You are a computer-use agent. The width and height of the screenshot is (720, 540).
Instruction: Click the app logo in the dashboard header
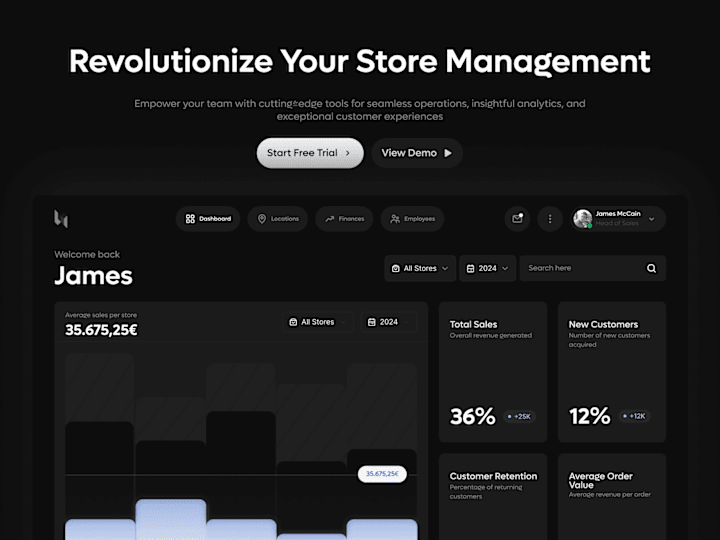[x=61, y=219]
